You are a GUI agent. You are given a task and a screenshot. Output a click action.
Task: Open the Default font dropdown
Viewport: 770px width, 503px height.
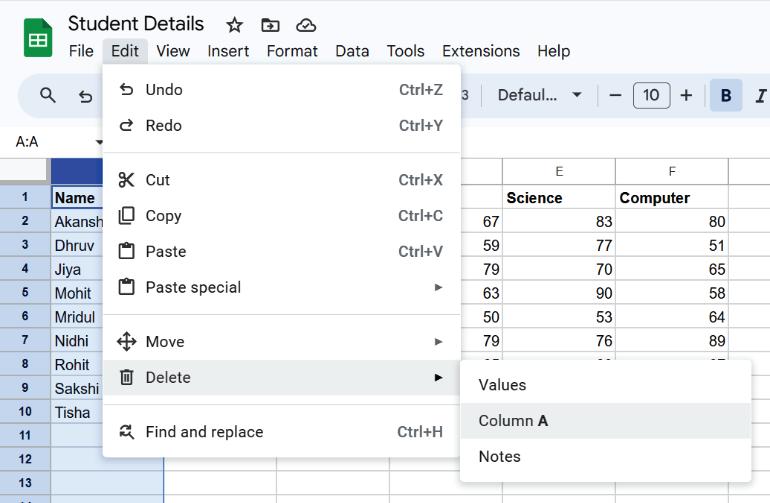(x=540, y=95)
